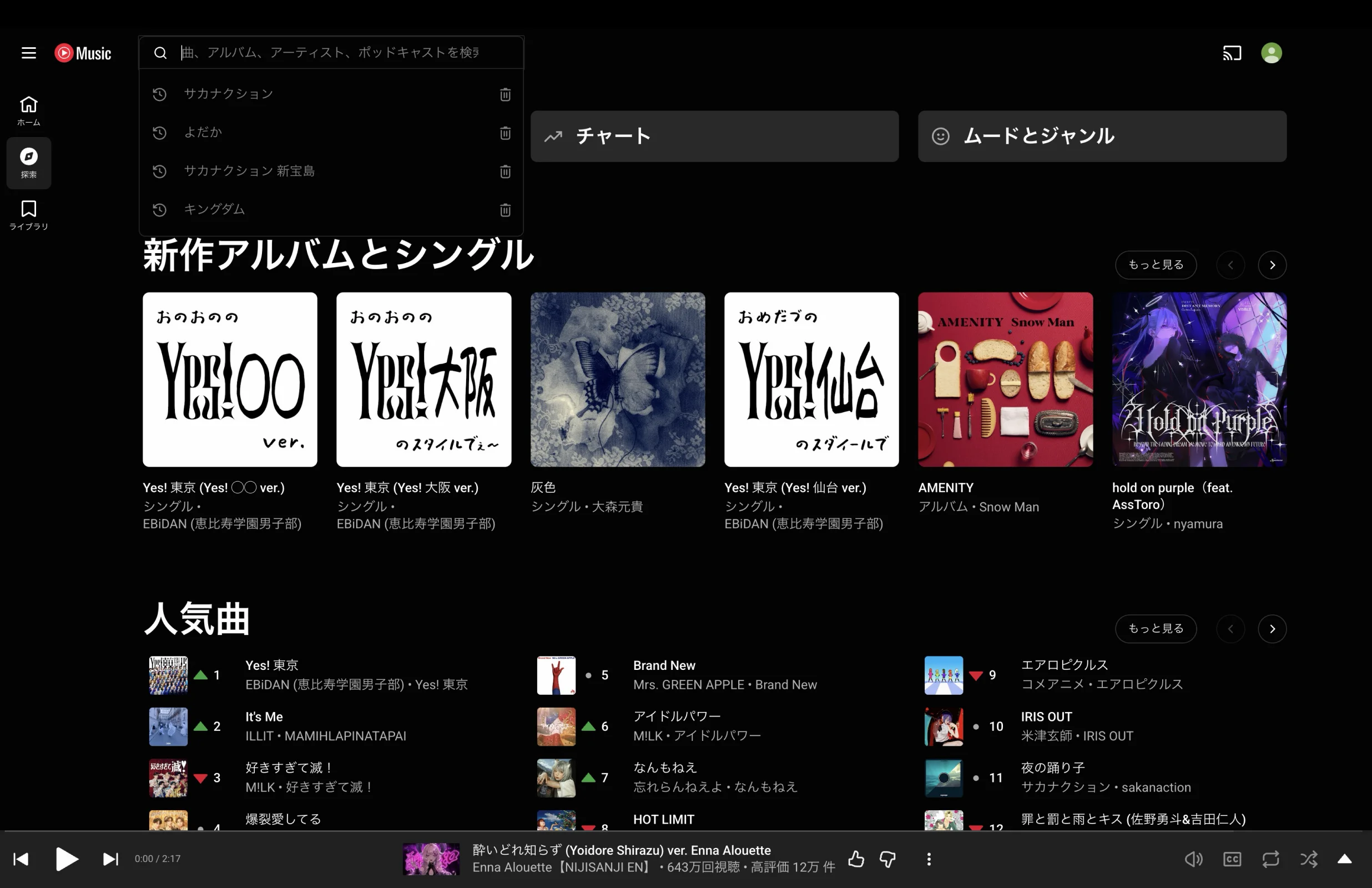
Task: Go to the ホーム sidebar tab
Action: click(29, 110)
